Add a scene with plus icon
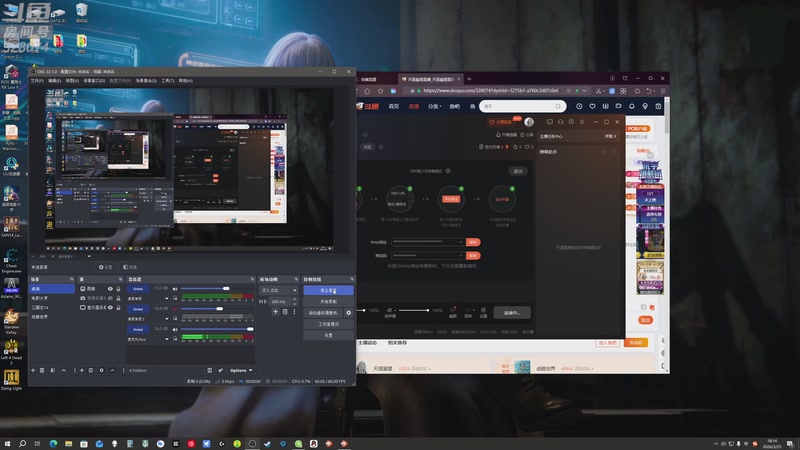Image resolution: width=800 pixels, height=450 pixels. (x=33, y=370)
